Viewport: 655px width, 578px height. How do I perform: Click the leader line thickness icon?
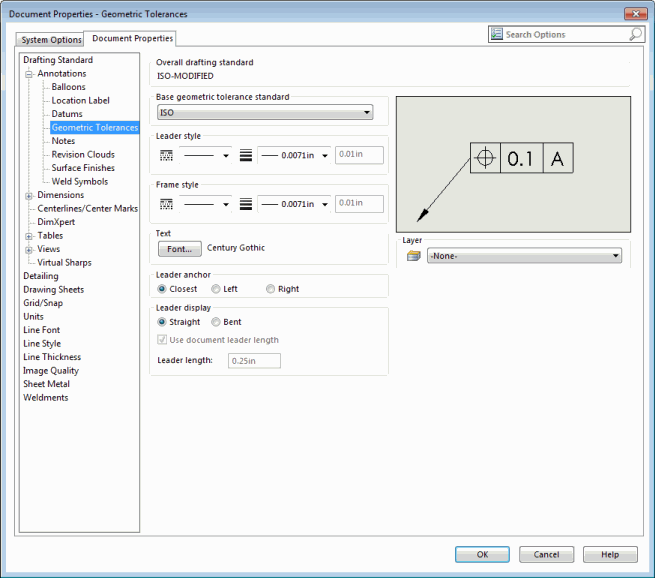coord(246,156)
